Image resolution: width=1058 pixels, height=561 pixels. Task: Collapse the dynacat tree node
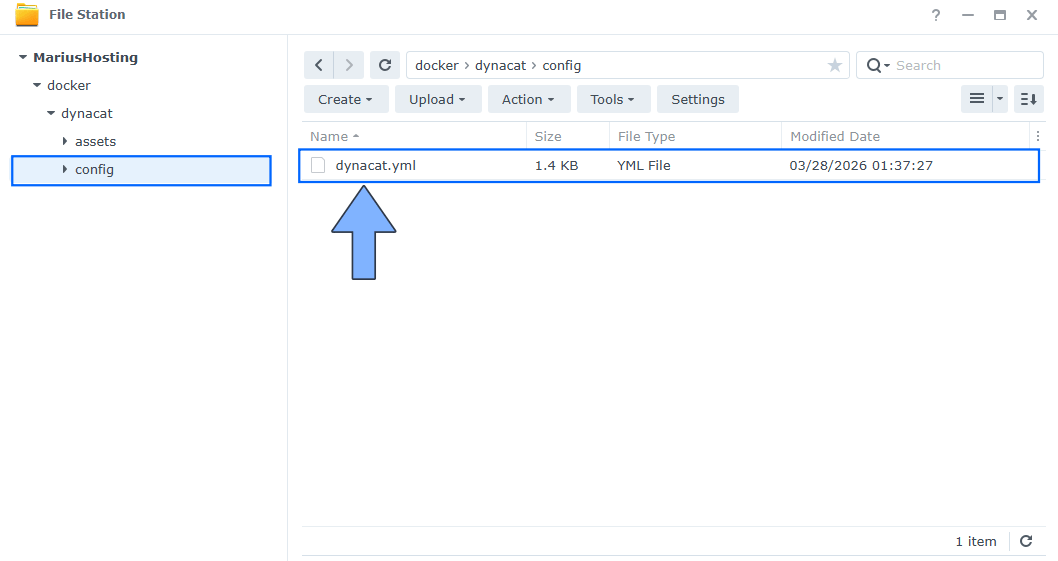tap(51, 113)
